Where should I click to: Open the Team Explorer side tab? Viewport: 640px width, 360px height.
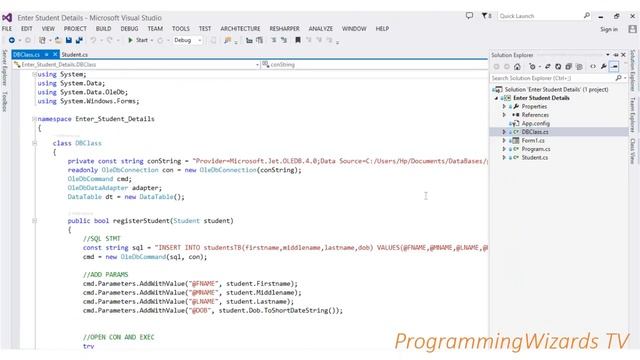pyautogui.click(x=633, y=114)
